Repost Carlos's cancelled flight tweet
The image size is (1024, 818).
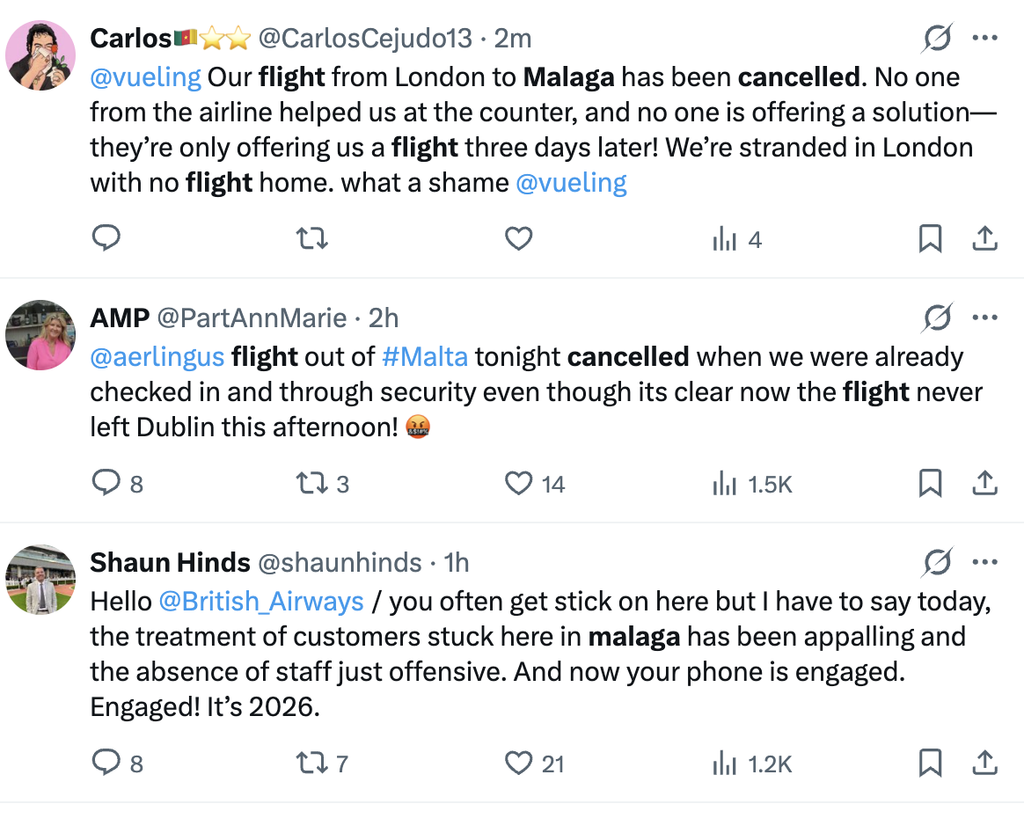pos(312,238)
